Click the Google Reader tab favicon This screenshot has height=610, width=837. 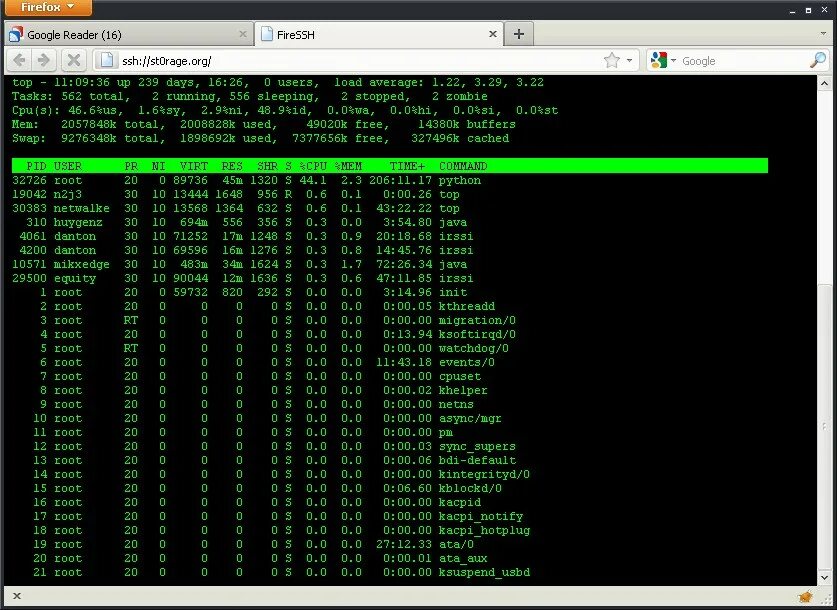(x=16, y=35)
